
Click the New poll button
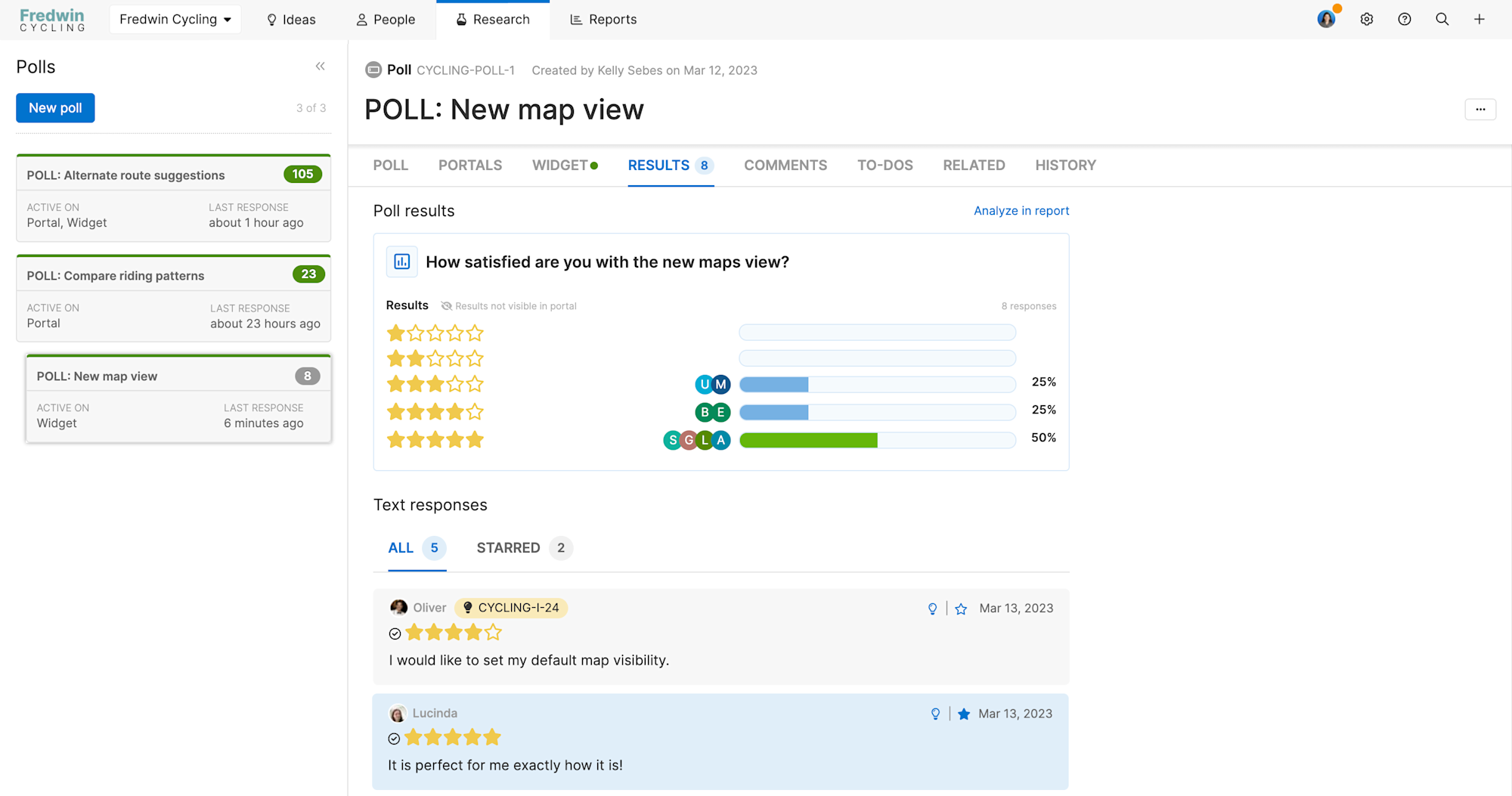(54, 107)
